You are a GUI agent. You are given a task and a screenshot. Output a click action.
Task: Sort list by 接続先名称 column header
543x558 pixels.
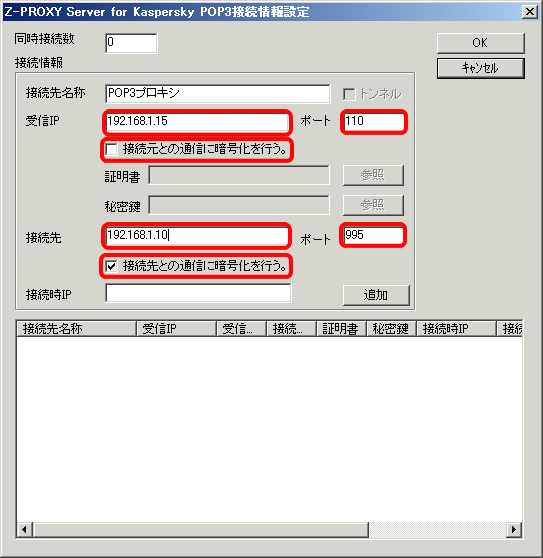tap(77, 328)
